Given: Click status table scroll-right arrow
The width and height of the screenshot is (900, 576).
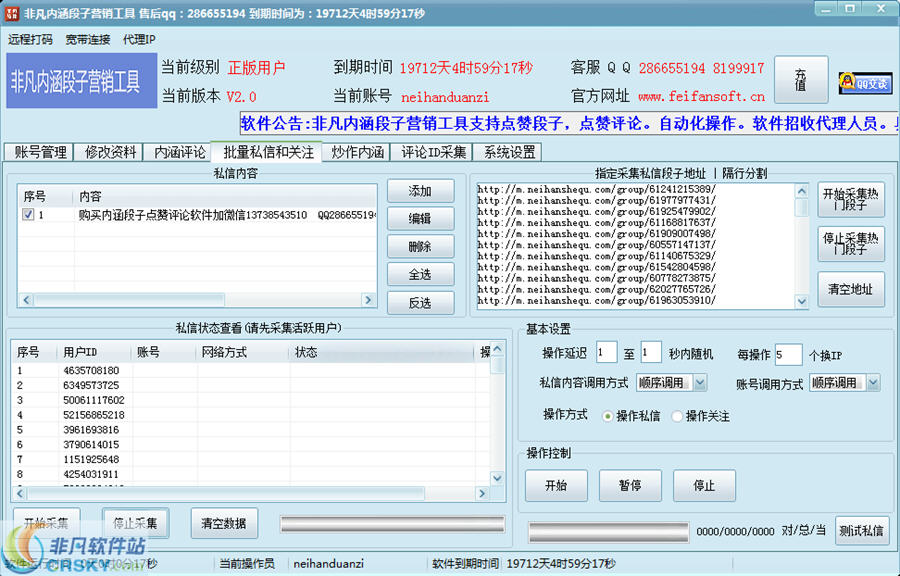Looking at the screenshot, I should click(x=482, y=493).
